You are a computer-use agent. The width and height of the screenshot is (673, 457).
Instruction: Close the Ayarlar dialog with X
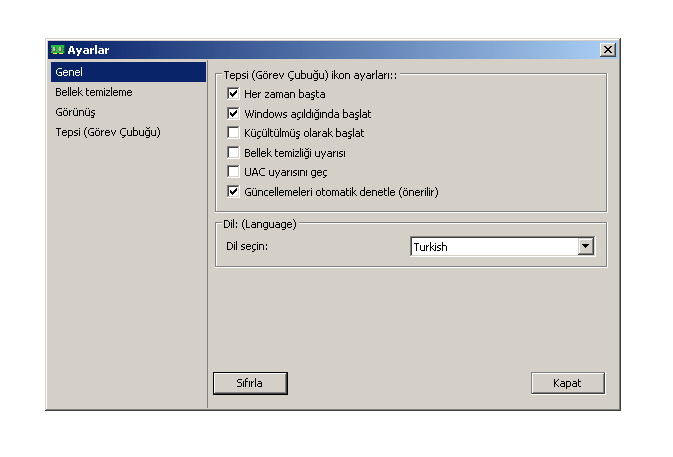click(607, 50)
